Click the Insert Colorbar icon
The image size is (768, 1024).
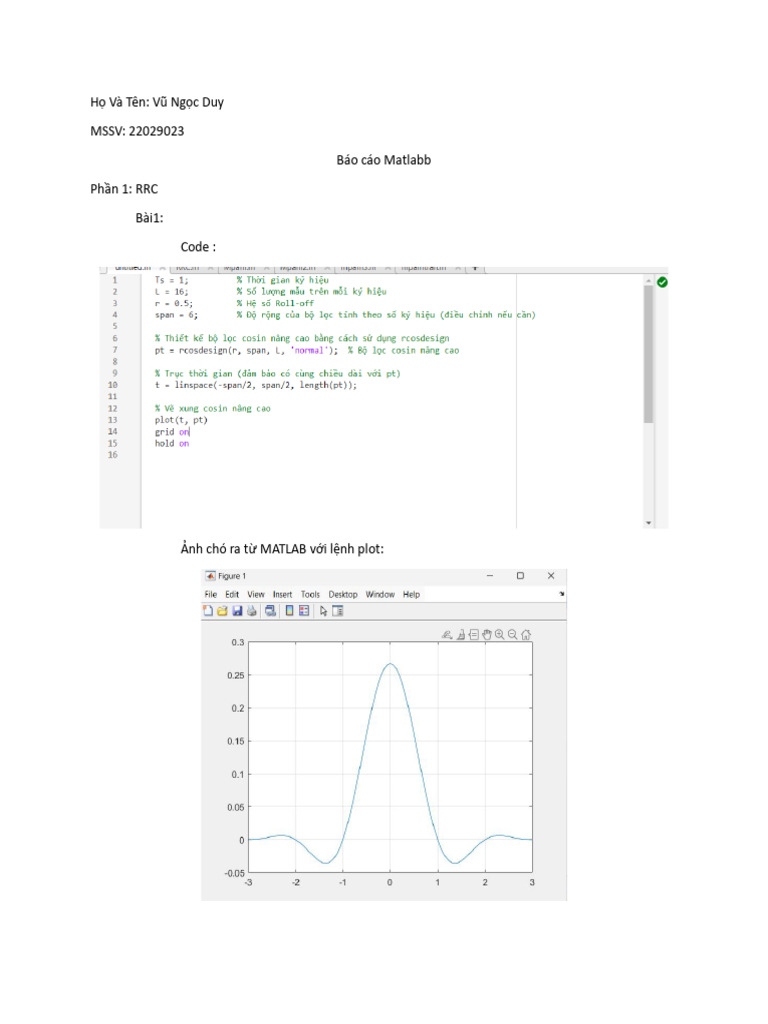click(x=289, y=611)
